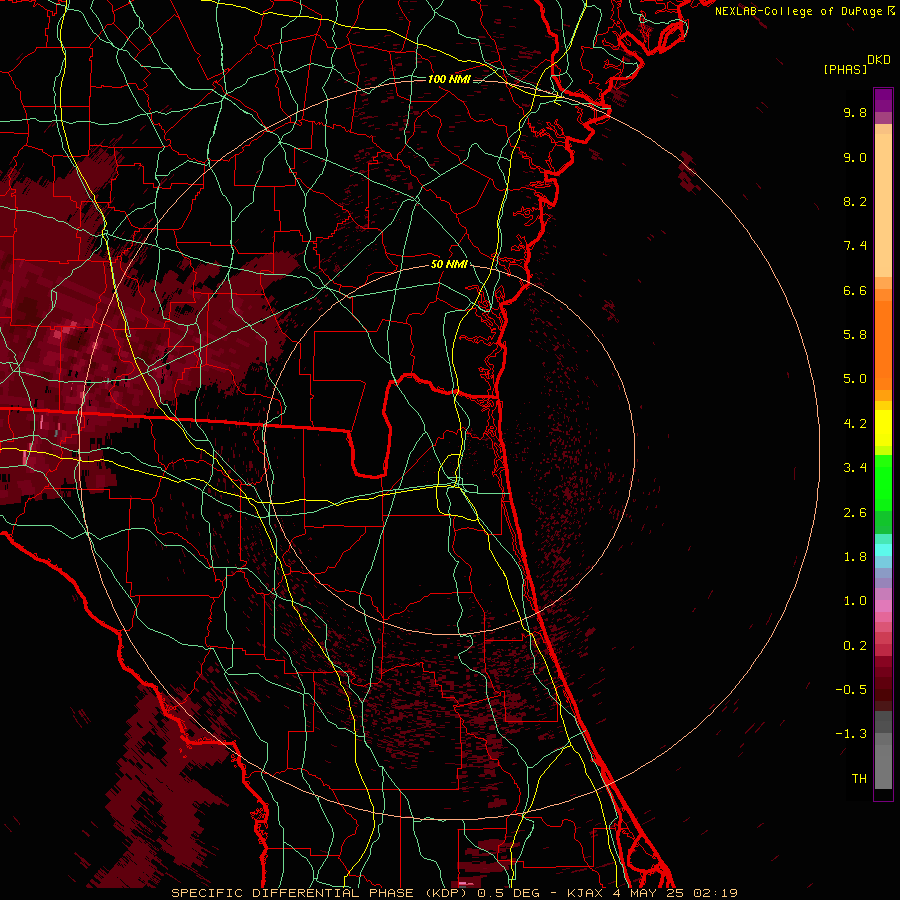The width and height of the screenshot is (900, 900).
Task: Click the -0.5 scale label
Action: 851,690
